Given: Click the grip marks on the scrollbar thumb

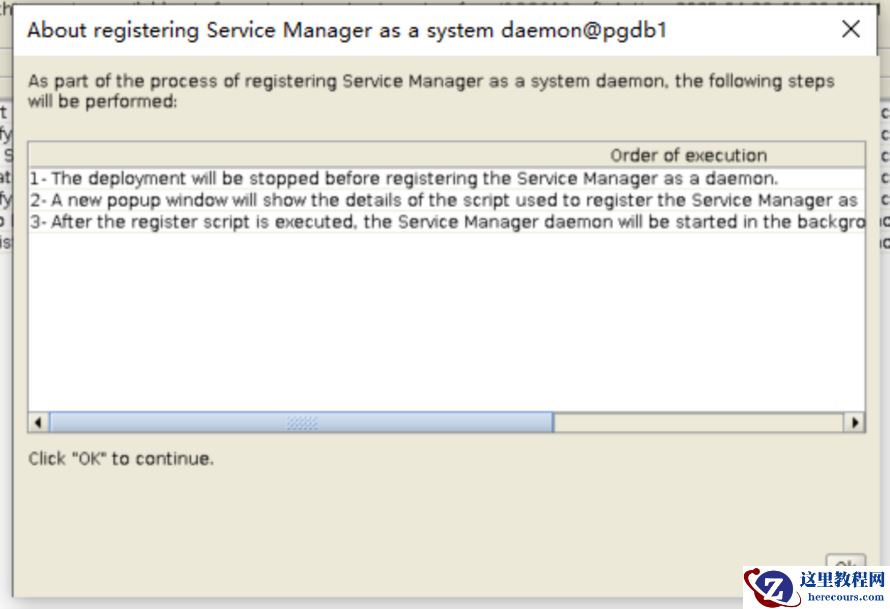Looking at the screenshot, I should coord(301,422).
